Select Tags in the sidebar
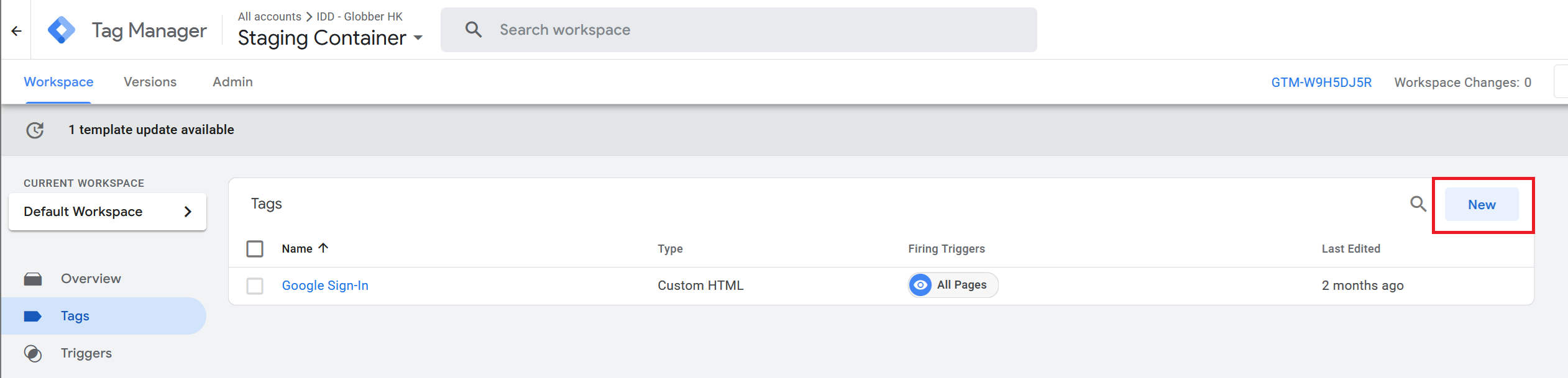This screenshot has width=1568, height=378. (x=103, y=316)
